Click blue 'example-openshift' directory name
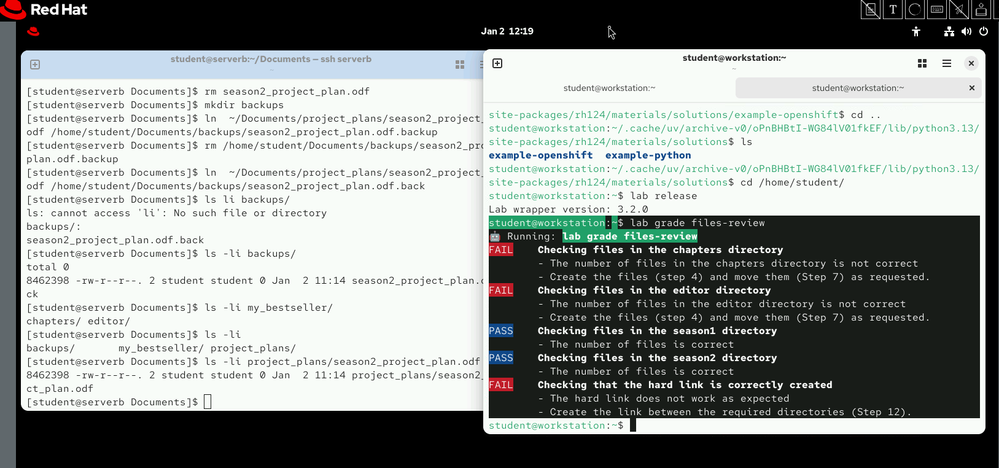This screenshot has height=468, width=999. [540, 155]
